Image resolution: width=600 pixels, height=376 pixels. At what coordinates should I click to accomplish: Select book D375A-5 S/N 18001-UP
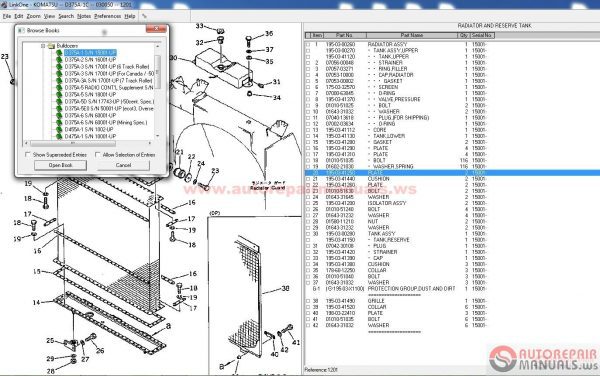click(90, 94)
